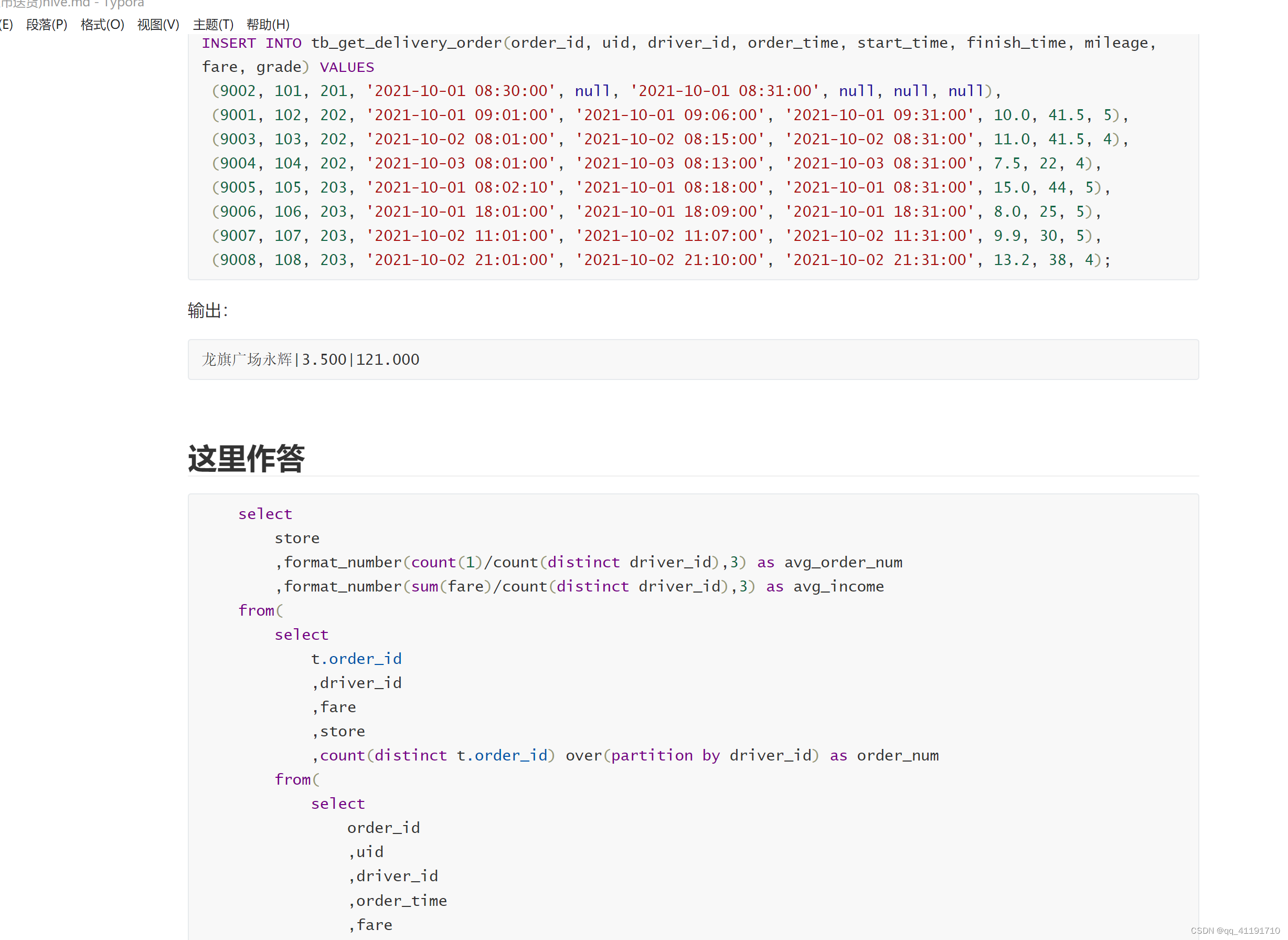Open the 帮助(H) menu
The height and width of the screenshot is (940, 1288).
[268, 25]
